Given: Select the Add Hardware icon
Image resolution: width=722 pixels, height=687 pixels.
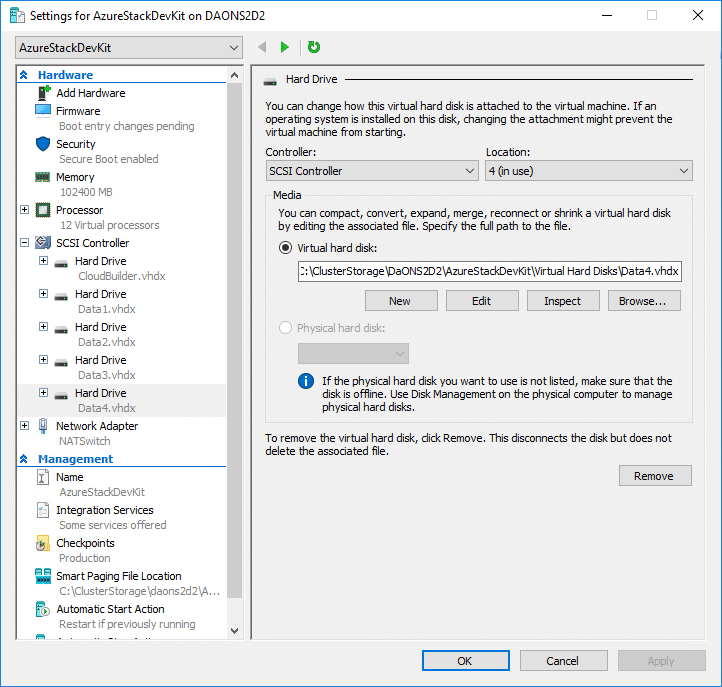Looking at the screenshot, I should 43,93.
